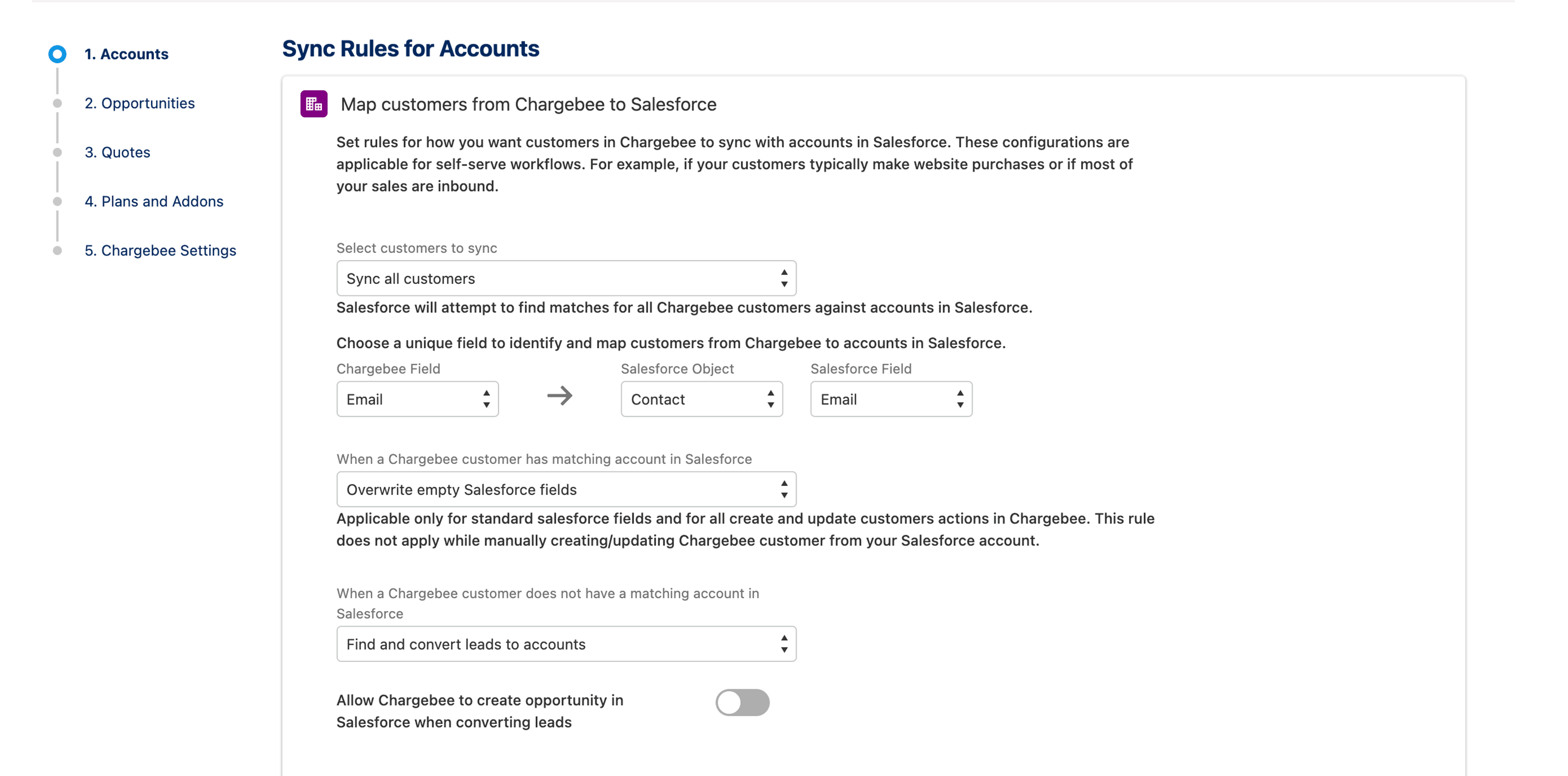Screen dimensions: 1568x776
Task: Click the Sync Rules for Accounts heading
Action: (x=411, y=49)
